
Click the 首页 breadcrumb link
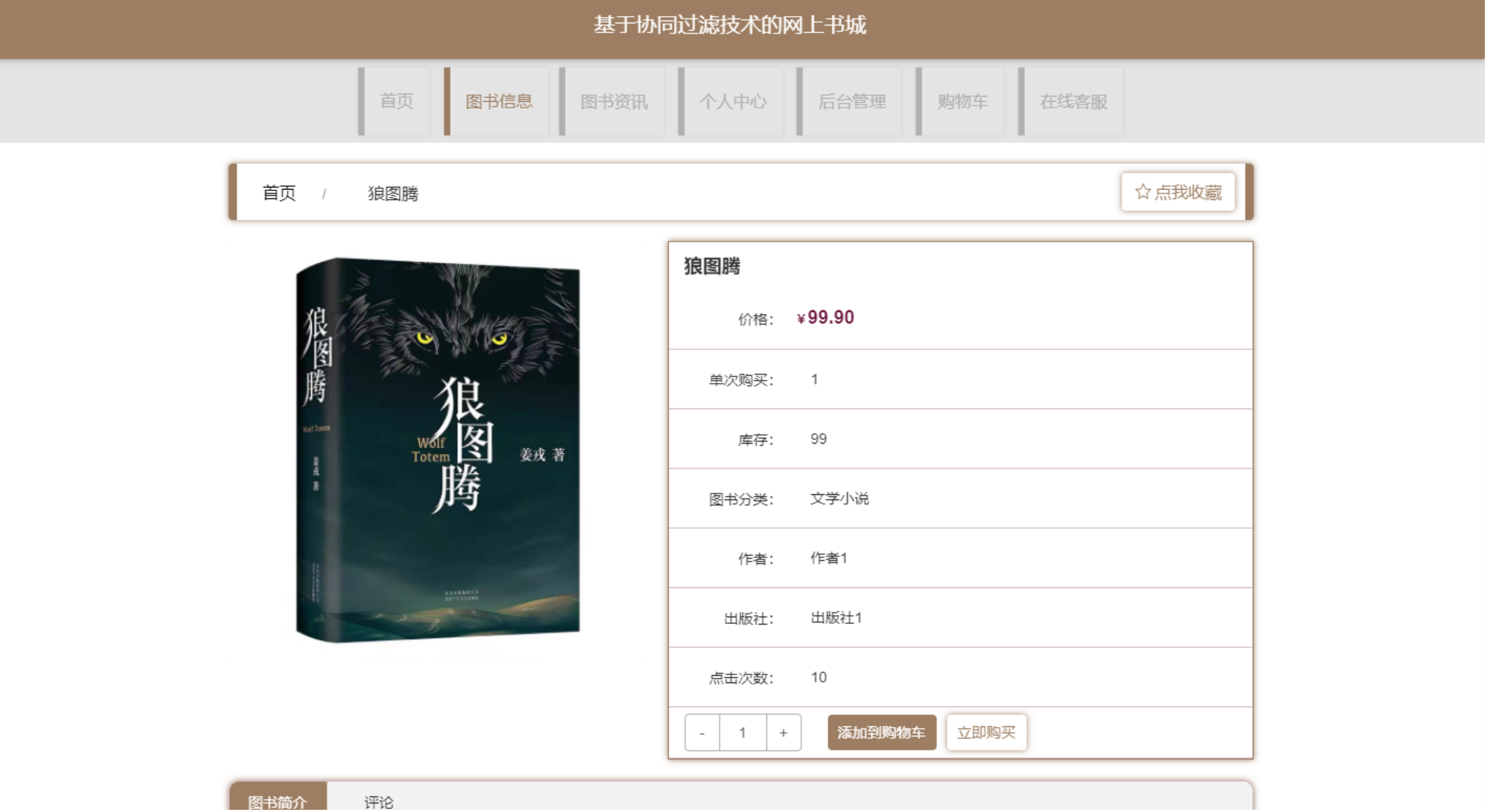[x=279, y=193]
